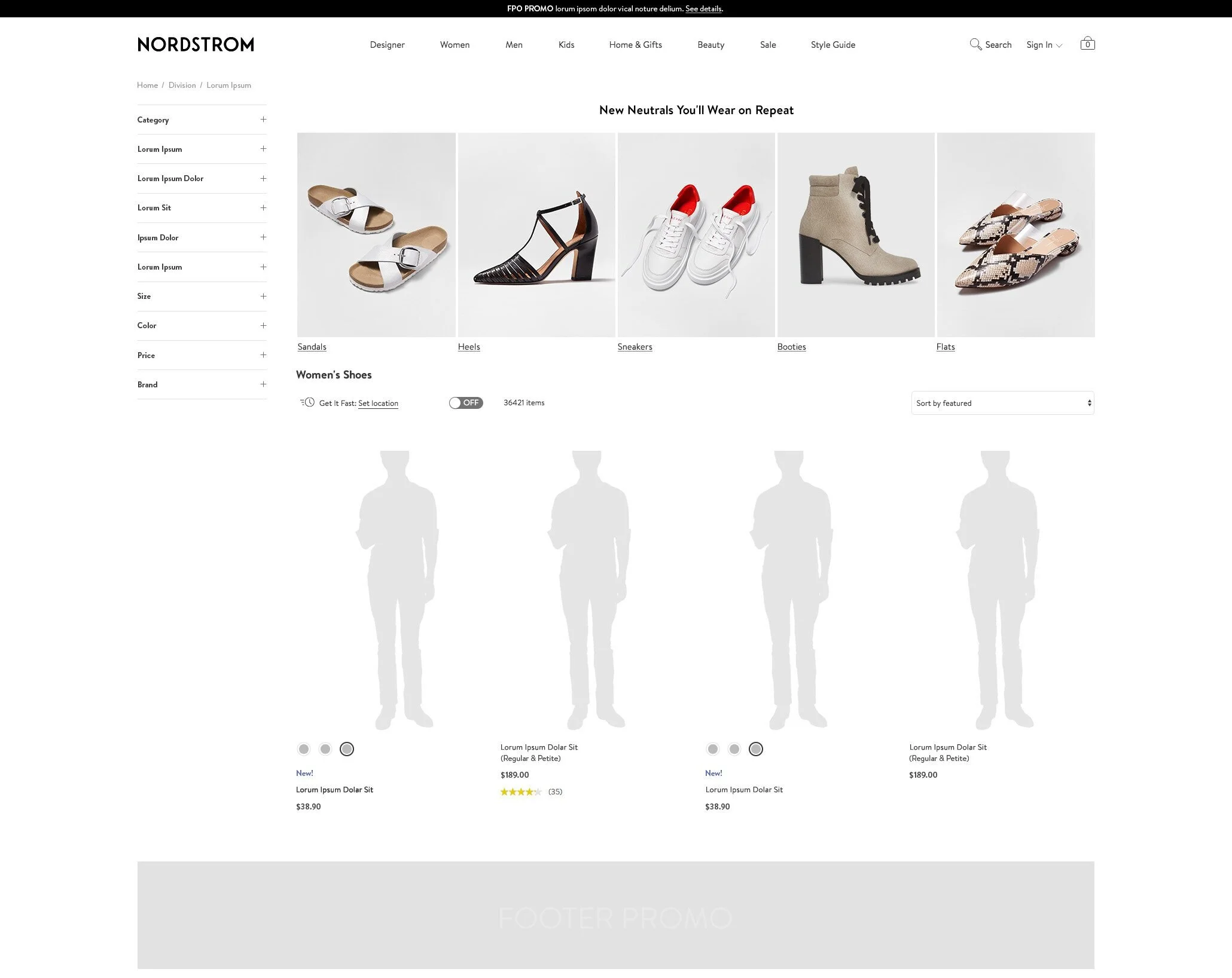Click plus icon beside Price filter

[x=263, y=355]
